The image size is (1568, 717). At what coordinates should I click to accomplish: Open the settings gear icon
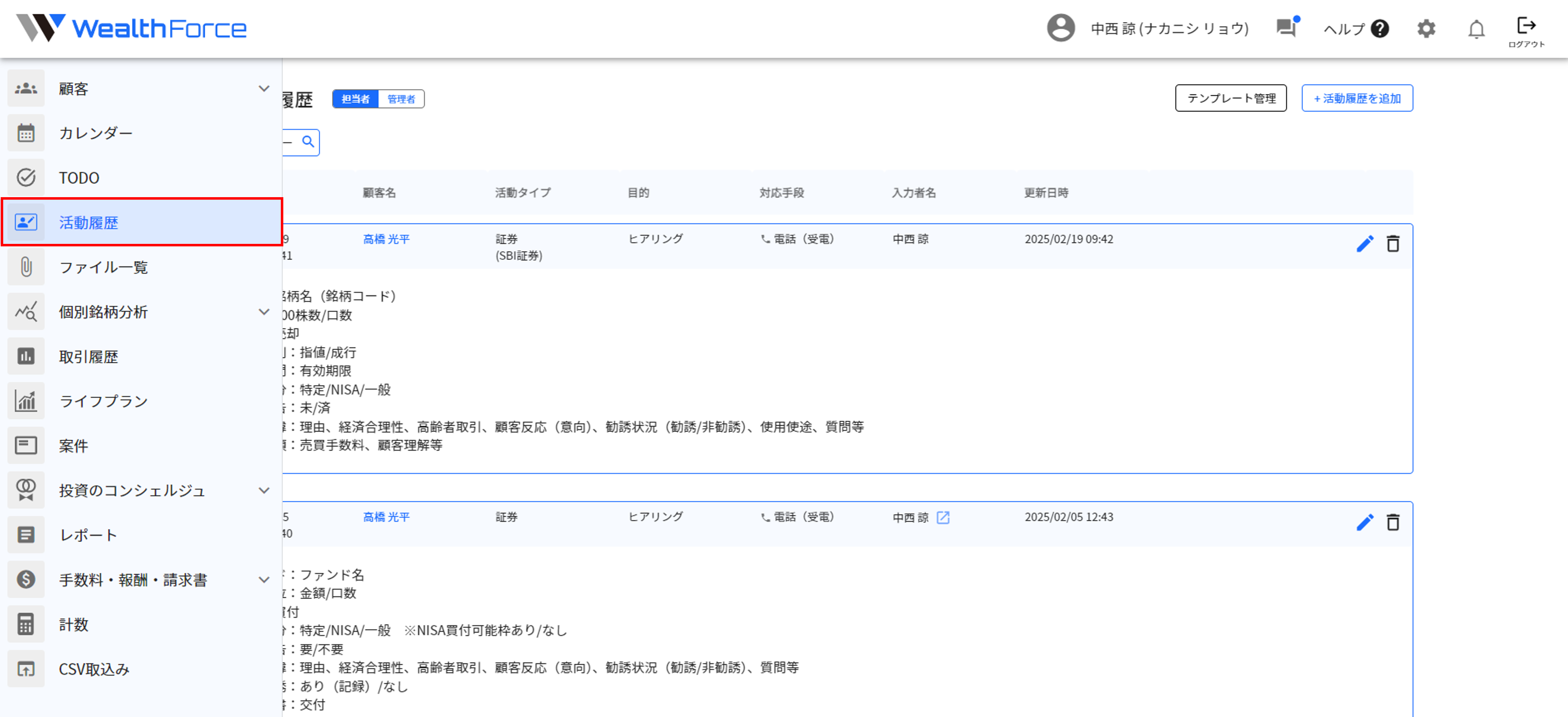[1425, 29]
